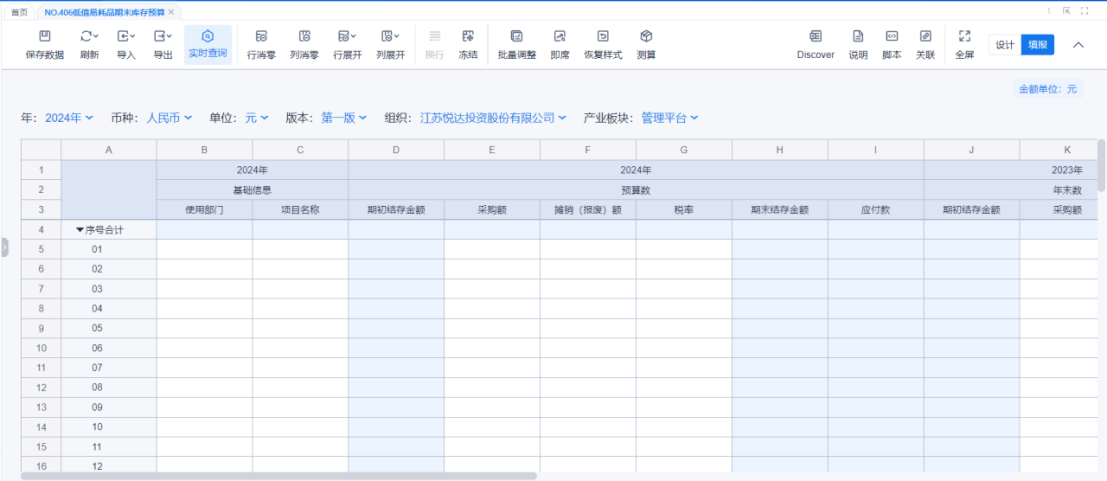Click the 保存数据 (Save Data) icon

(x=44, y=37)
